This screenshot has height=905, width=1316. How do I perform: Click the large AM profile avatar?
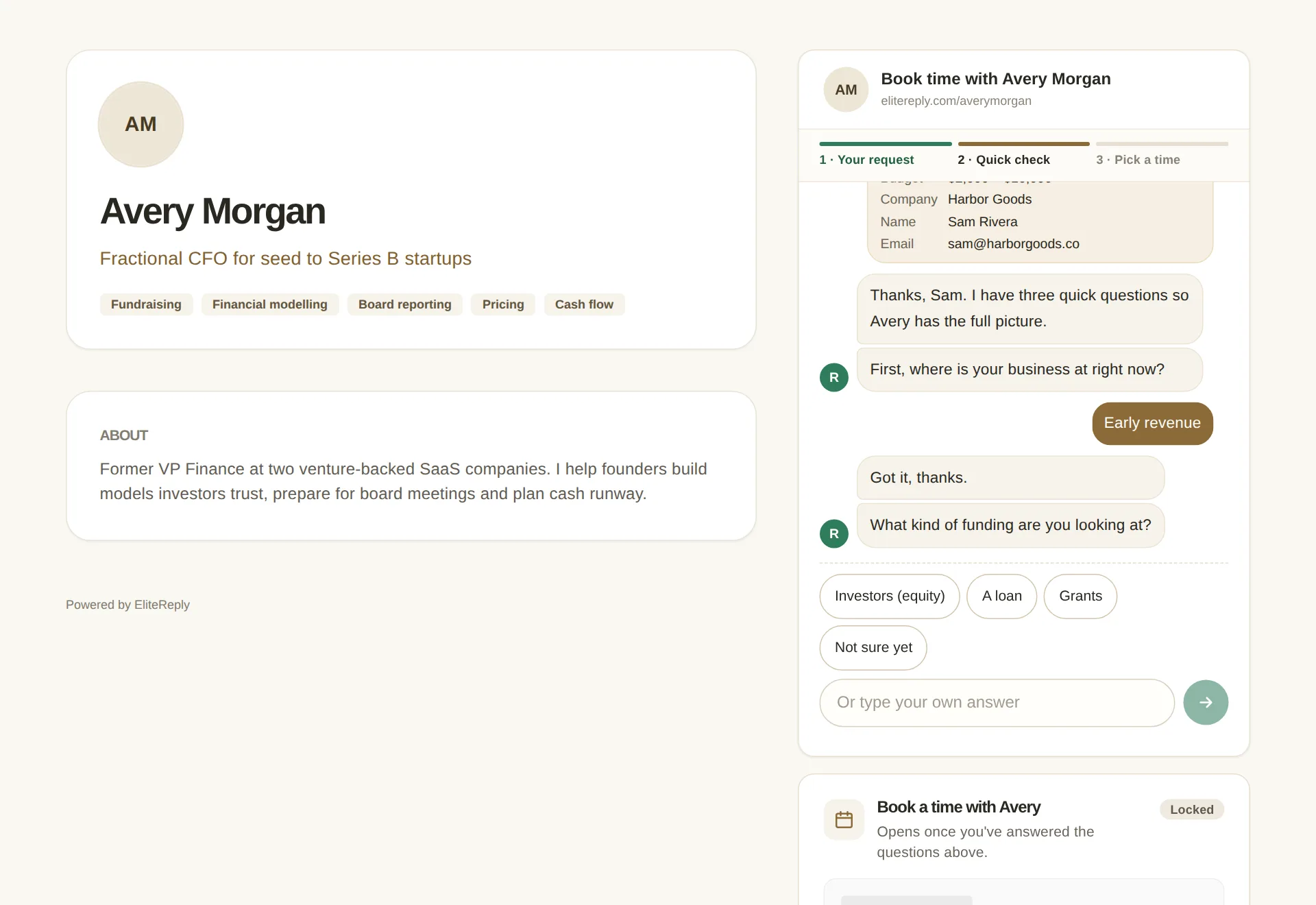pyautogui.click(x=141, y=124)
